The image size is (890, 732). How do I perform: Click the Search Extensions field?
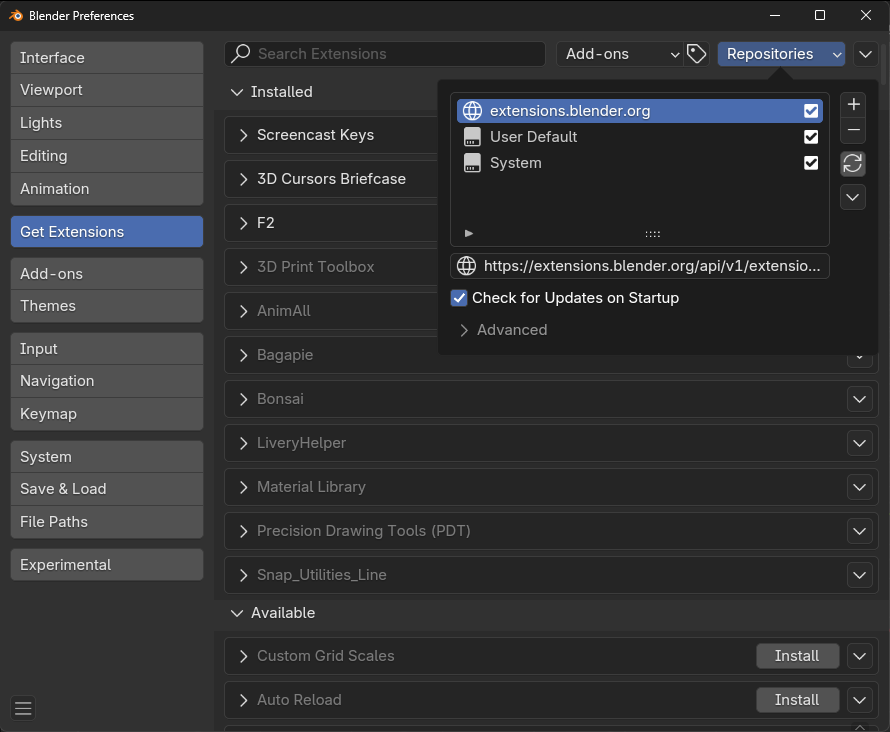click(x=385, y=54)
